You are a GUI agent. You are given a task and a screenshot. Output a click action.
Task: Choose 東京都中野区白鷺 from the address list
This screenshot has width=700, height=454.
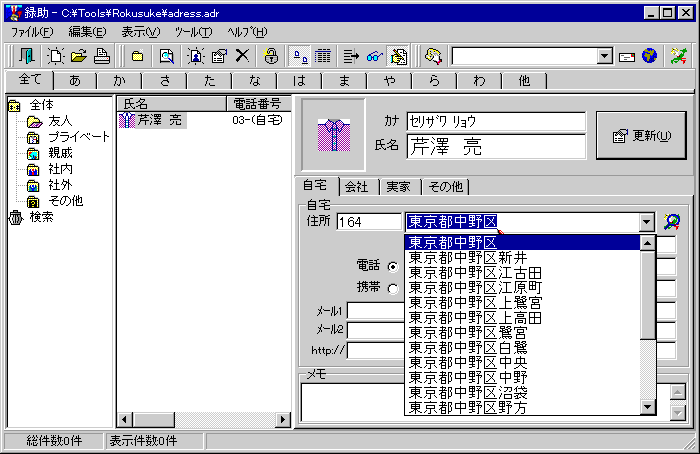(x=522, y=347)
